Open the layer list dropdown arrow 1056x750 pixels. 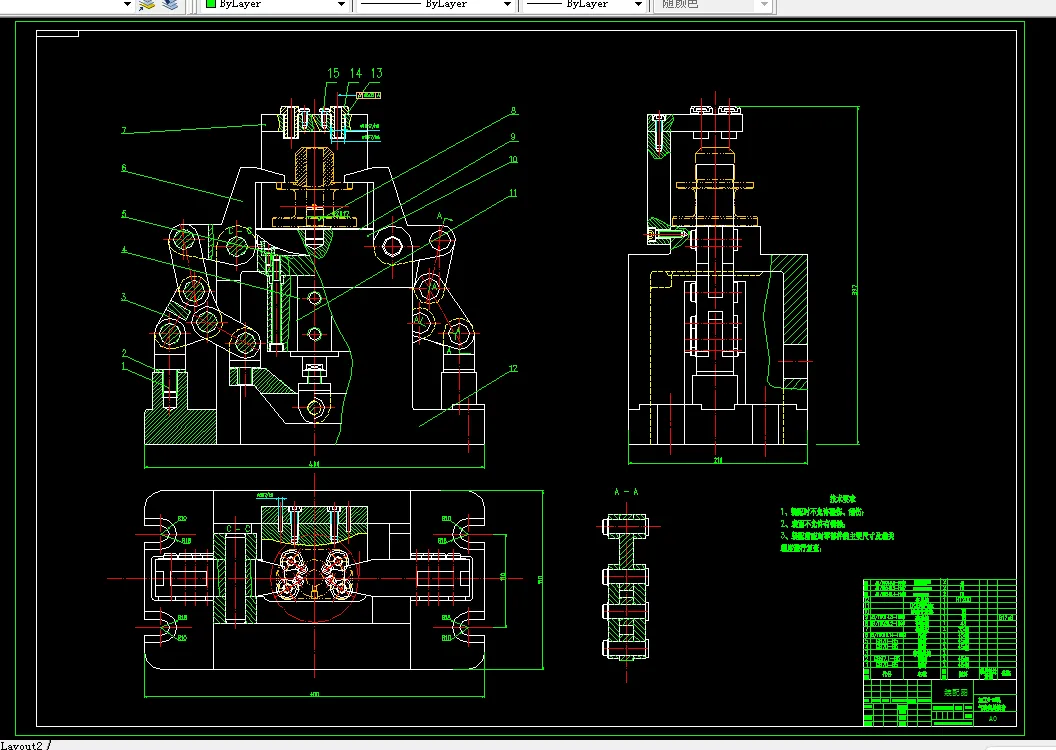coord(127,4)
